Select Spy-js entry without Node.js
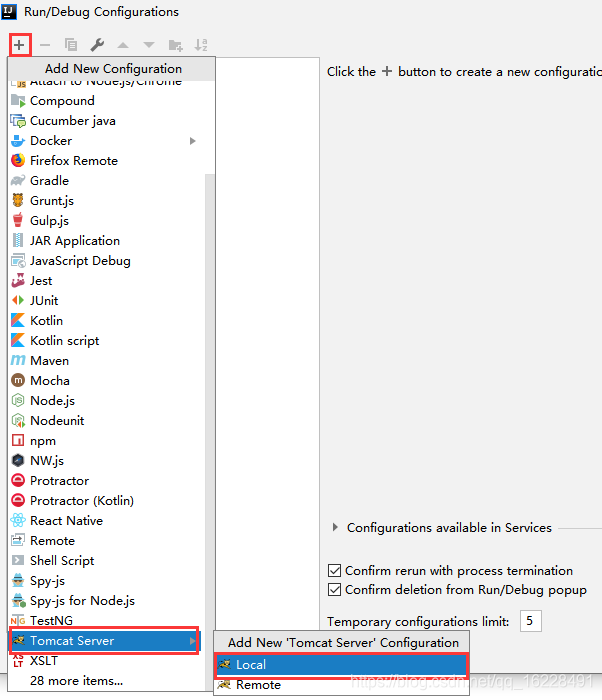Viewport: 602px width, 700px height. [107, 581]
